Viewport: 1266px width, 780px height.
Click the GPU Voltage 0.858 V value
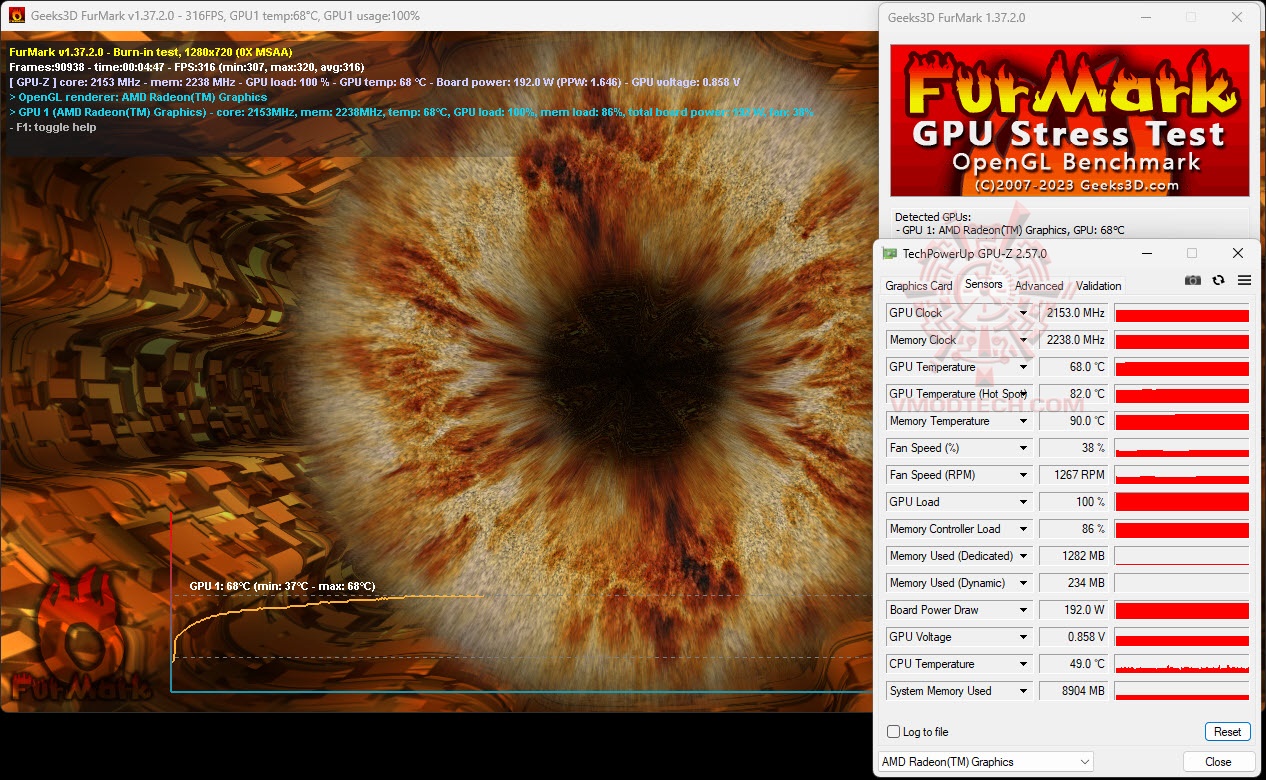1073,637
